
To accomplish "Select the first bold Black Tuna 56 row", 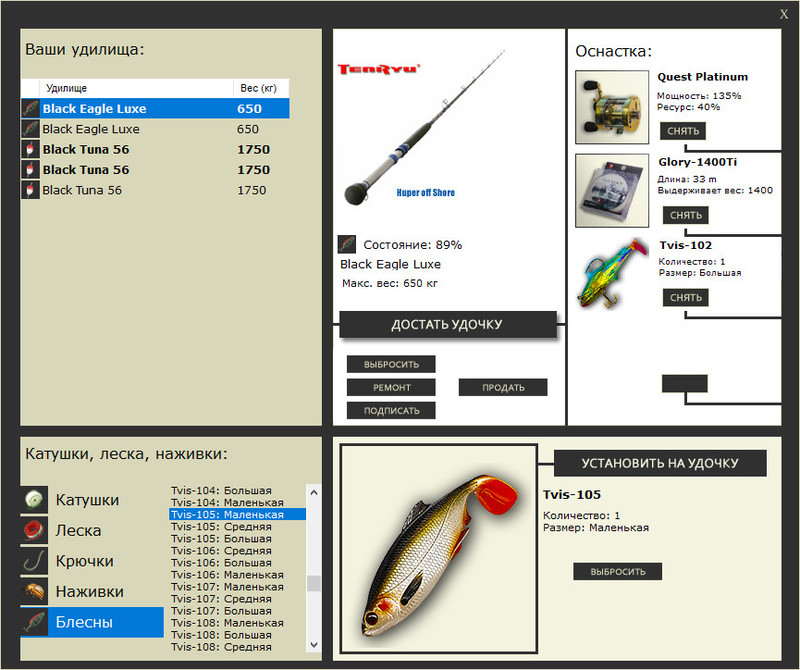I will click(156, 150).
